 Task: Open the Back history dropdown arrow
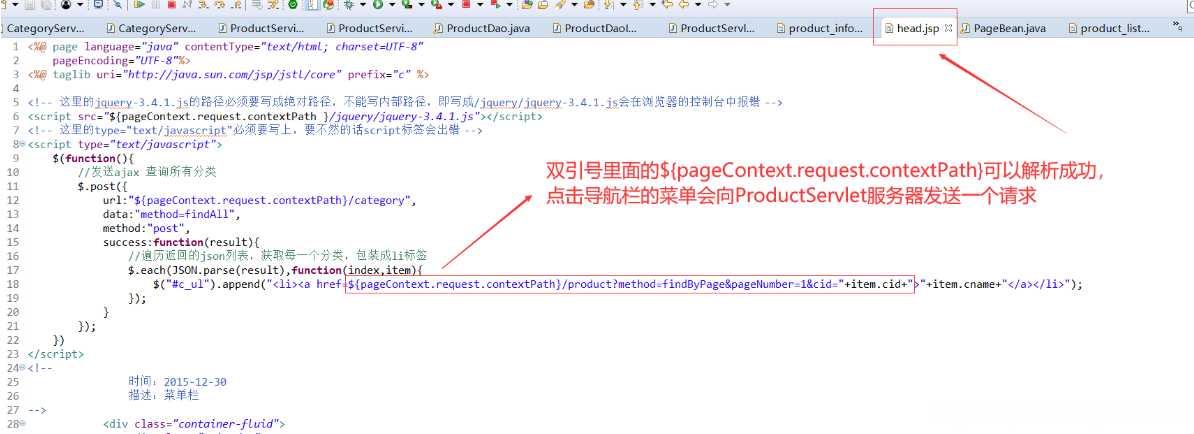698,5
